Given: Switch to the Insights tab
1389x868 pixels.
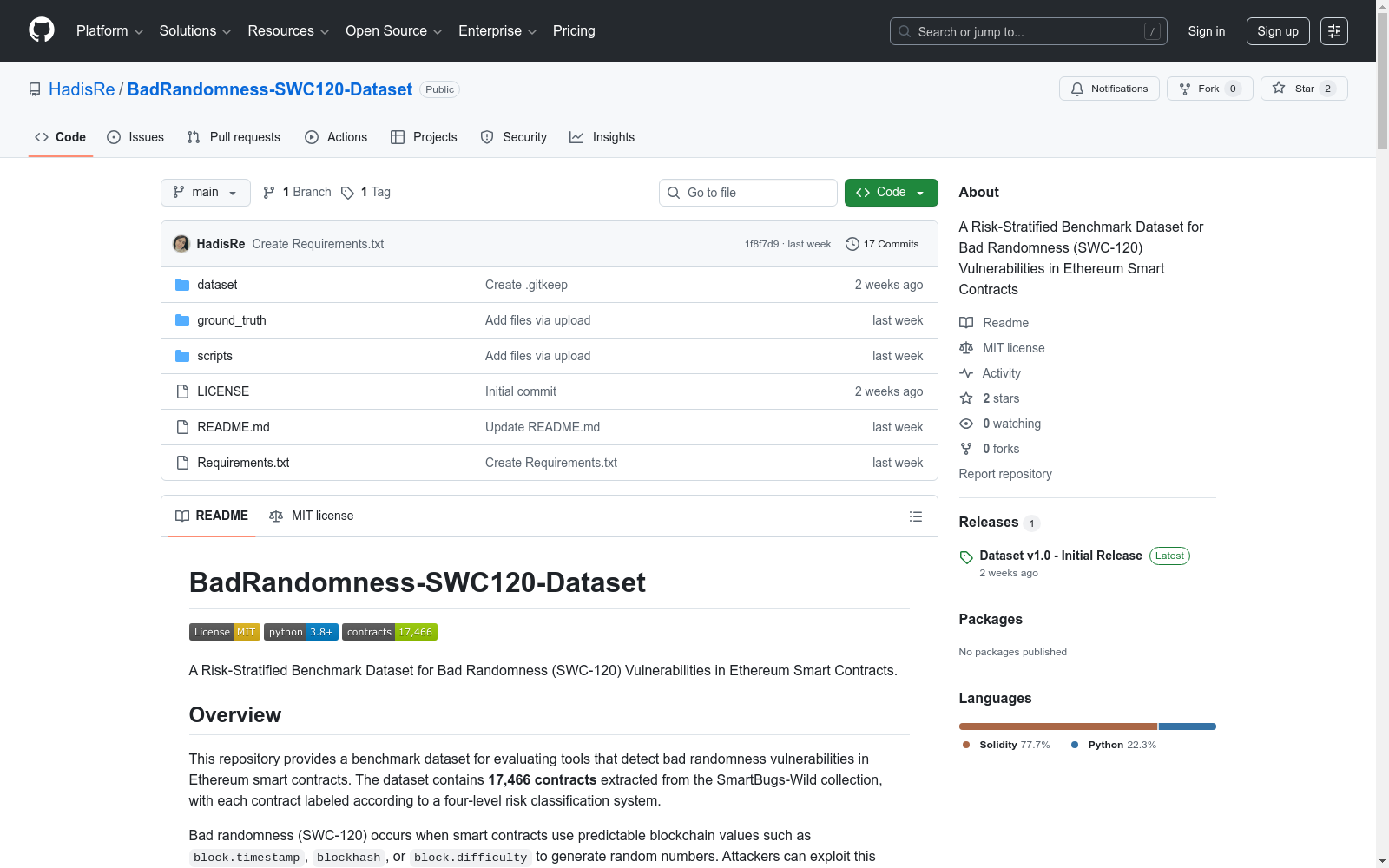Looking at the screenshot, I should (602, 137).
